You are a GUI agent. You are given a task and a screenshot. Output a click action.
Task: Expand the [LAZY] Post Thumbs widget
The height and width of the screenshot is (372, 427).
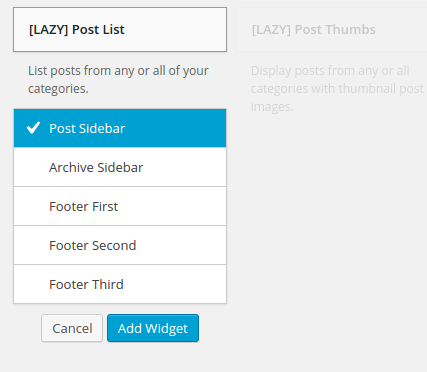(x=332, y=30)
